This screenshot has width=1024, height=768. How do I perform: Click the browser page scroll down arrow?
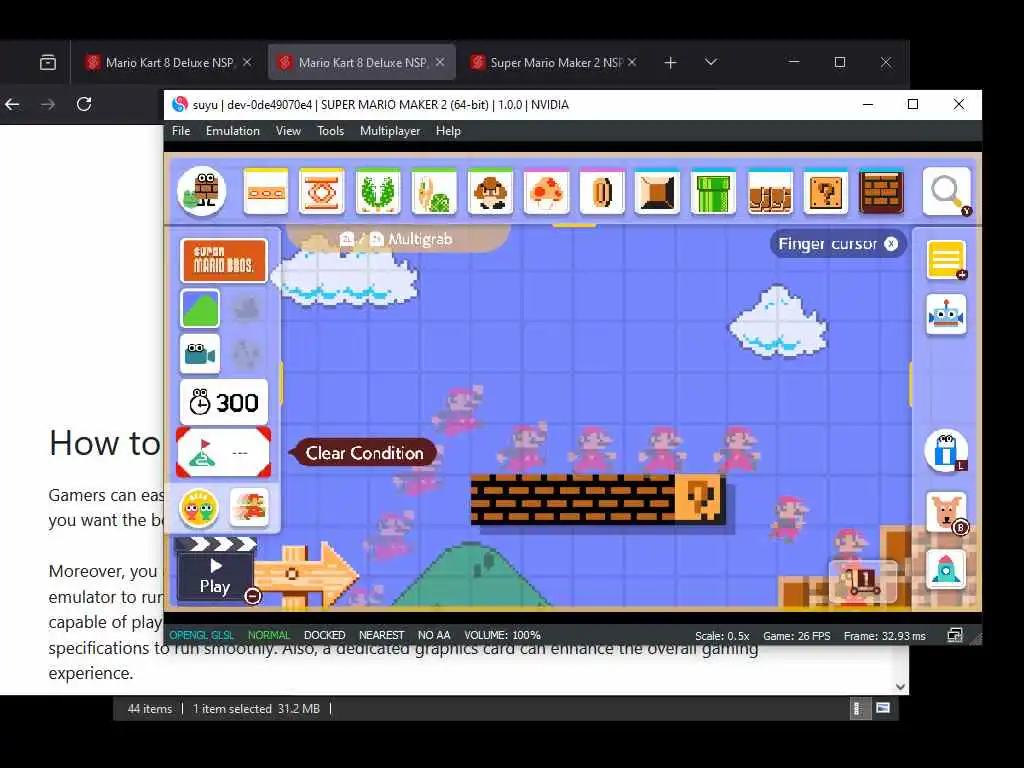tap(901, 686)
